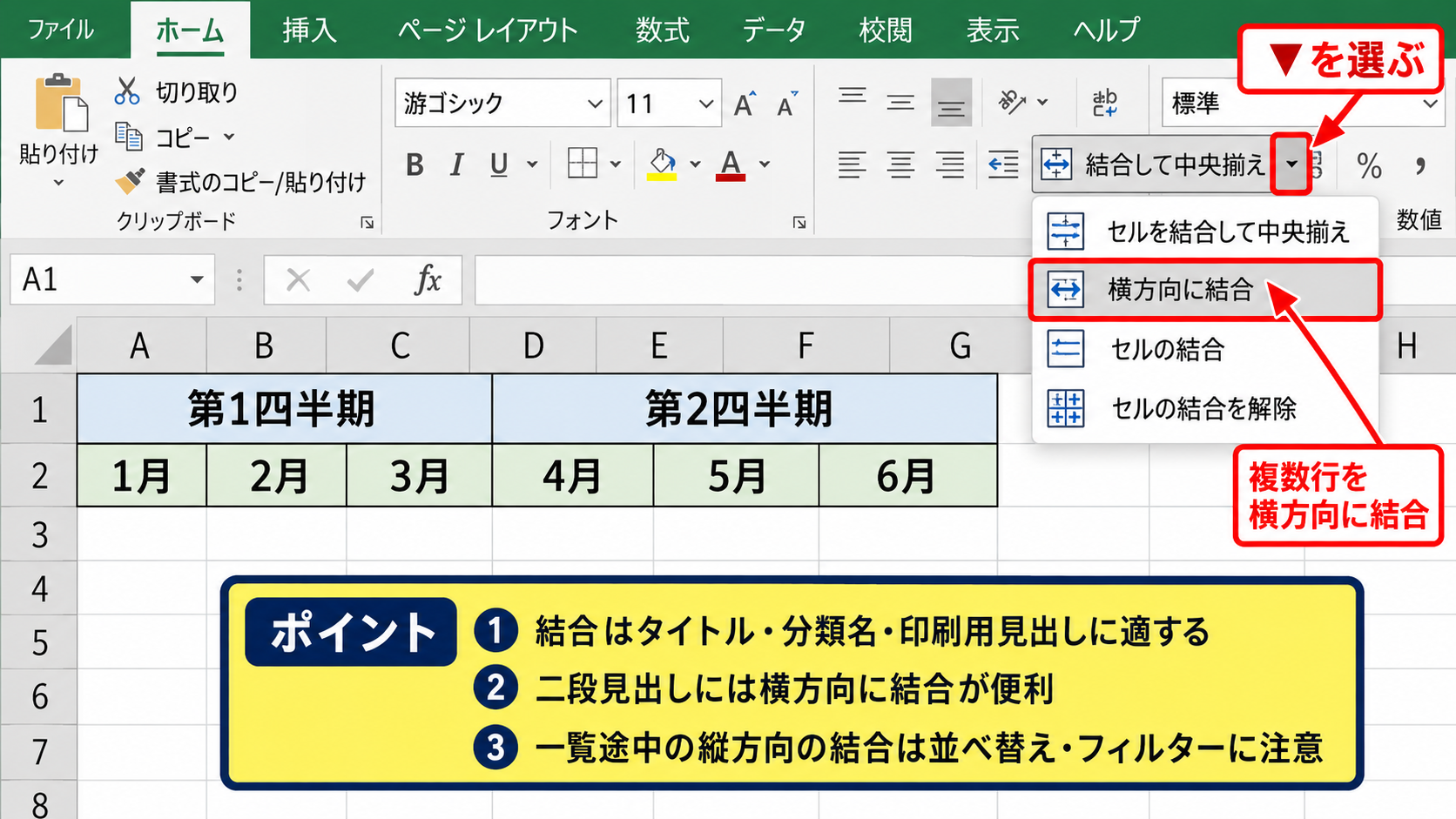Click the Borders grid icon
The image size is (1456, 819).
[583, 164]
